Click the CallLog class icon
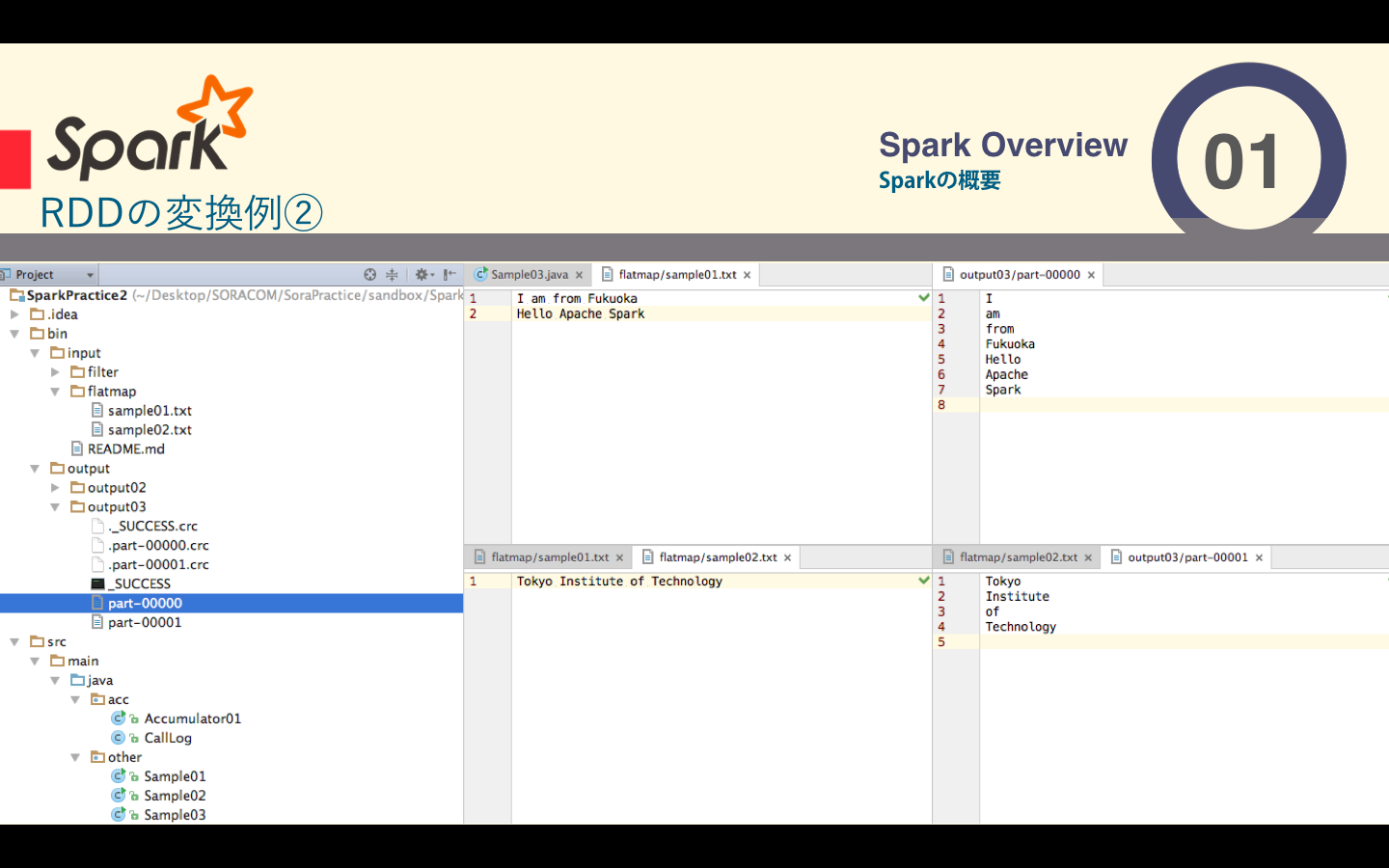 tap(120, 737)
